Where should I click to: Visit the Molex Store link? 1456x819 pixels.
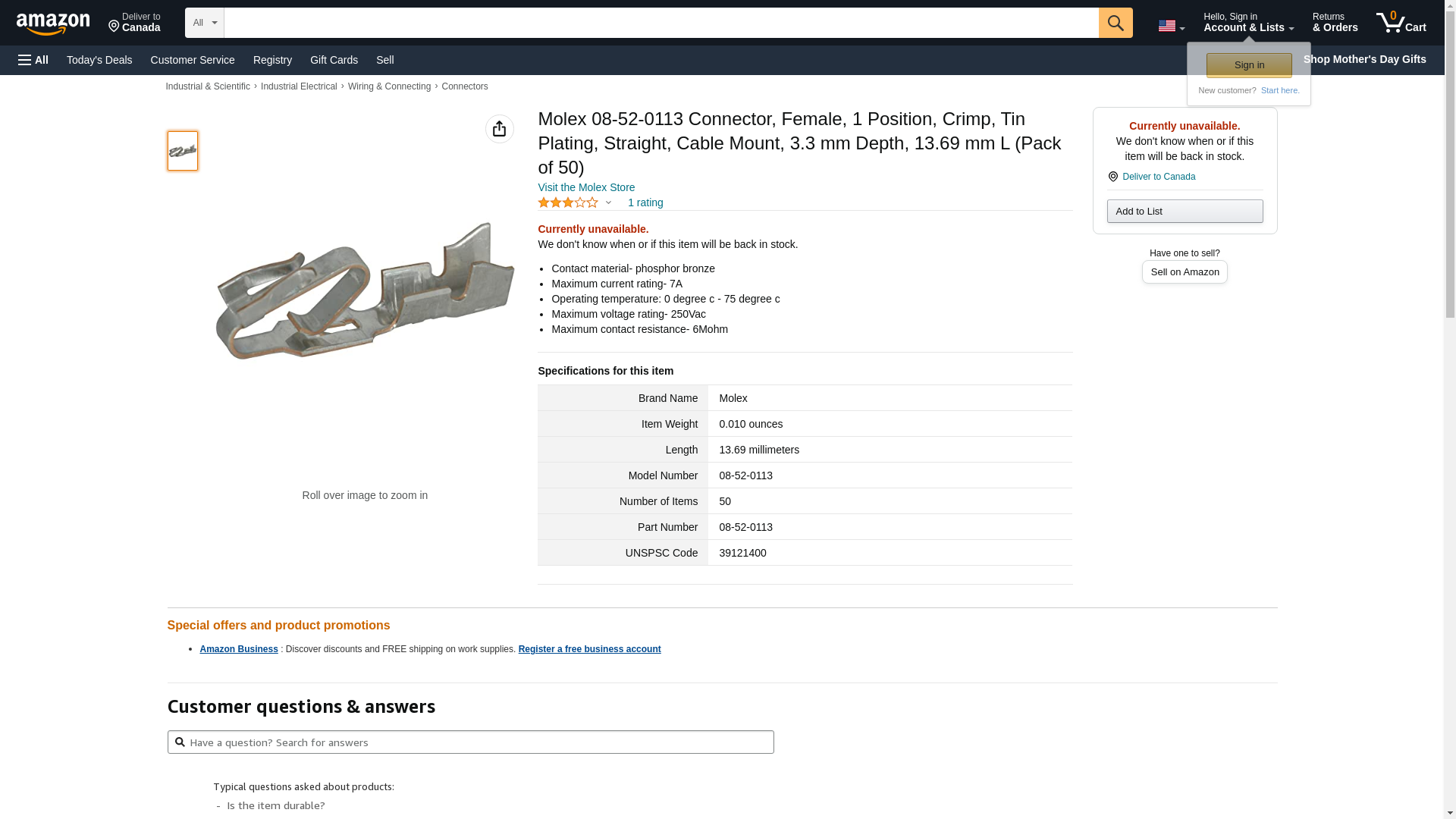pyautogui.click(x=585, y=187)
